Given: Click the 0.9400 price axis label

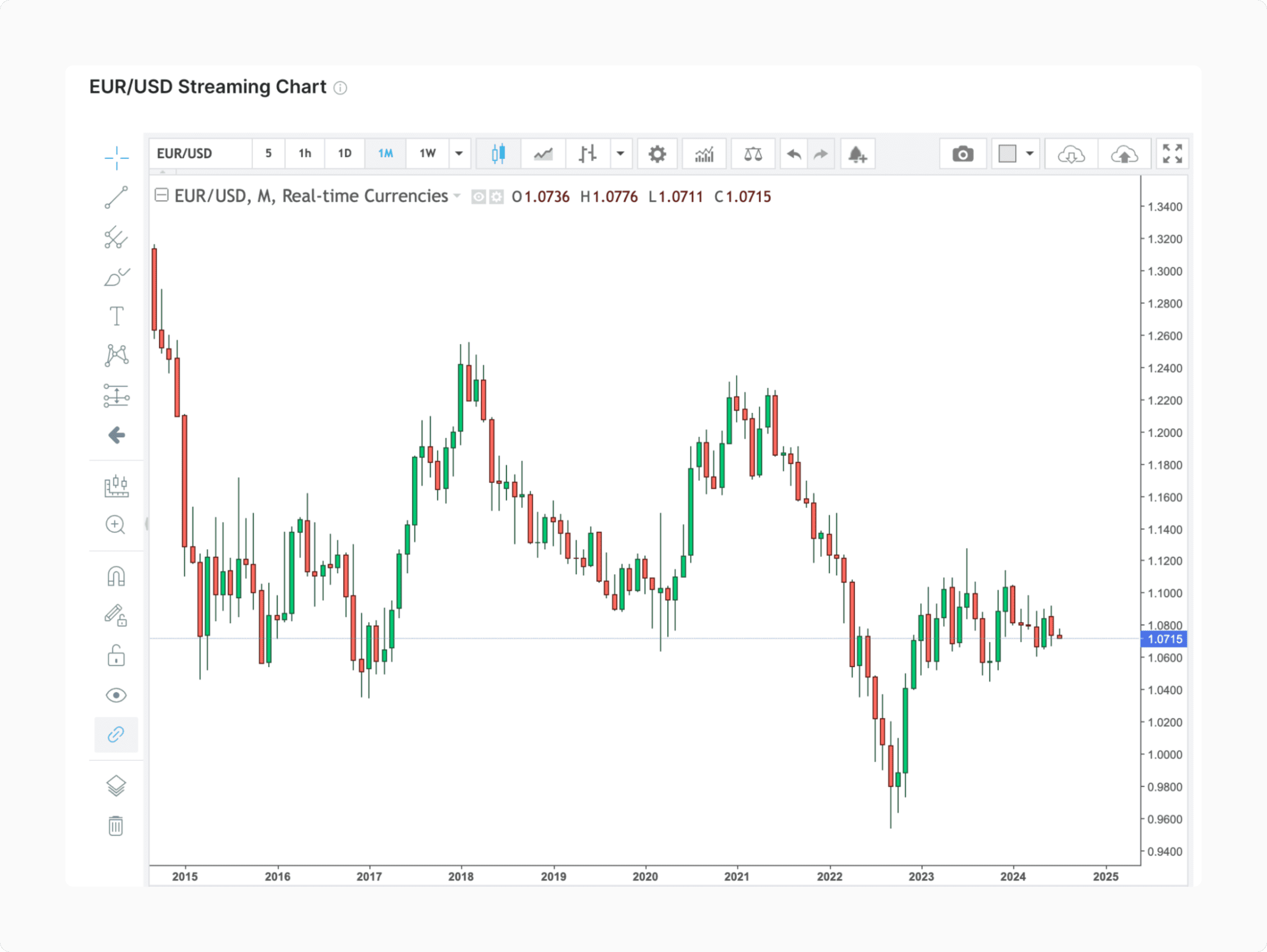Looking at the screenshot, I should pos(1165,852).
